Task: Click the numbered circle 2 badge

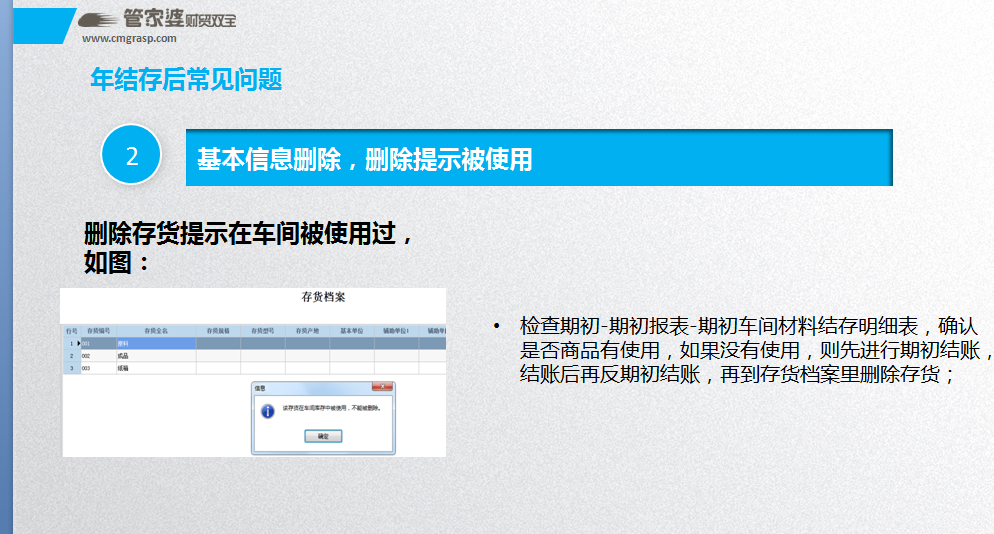Action: pyautogui.click(x=131, y=155)
